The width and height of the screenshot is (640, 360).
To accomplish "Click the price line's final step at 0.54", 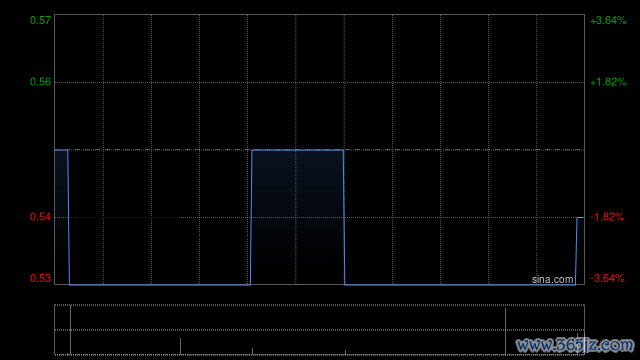I will pyautogui.click(x=580, y=218).
